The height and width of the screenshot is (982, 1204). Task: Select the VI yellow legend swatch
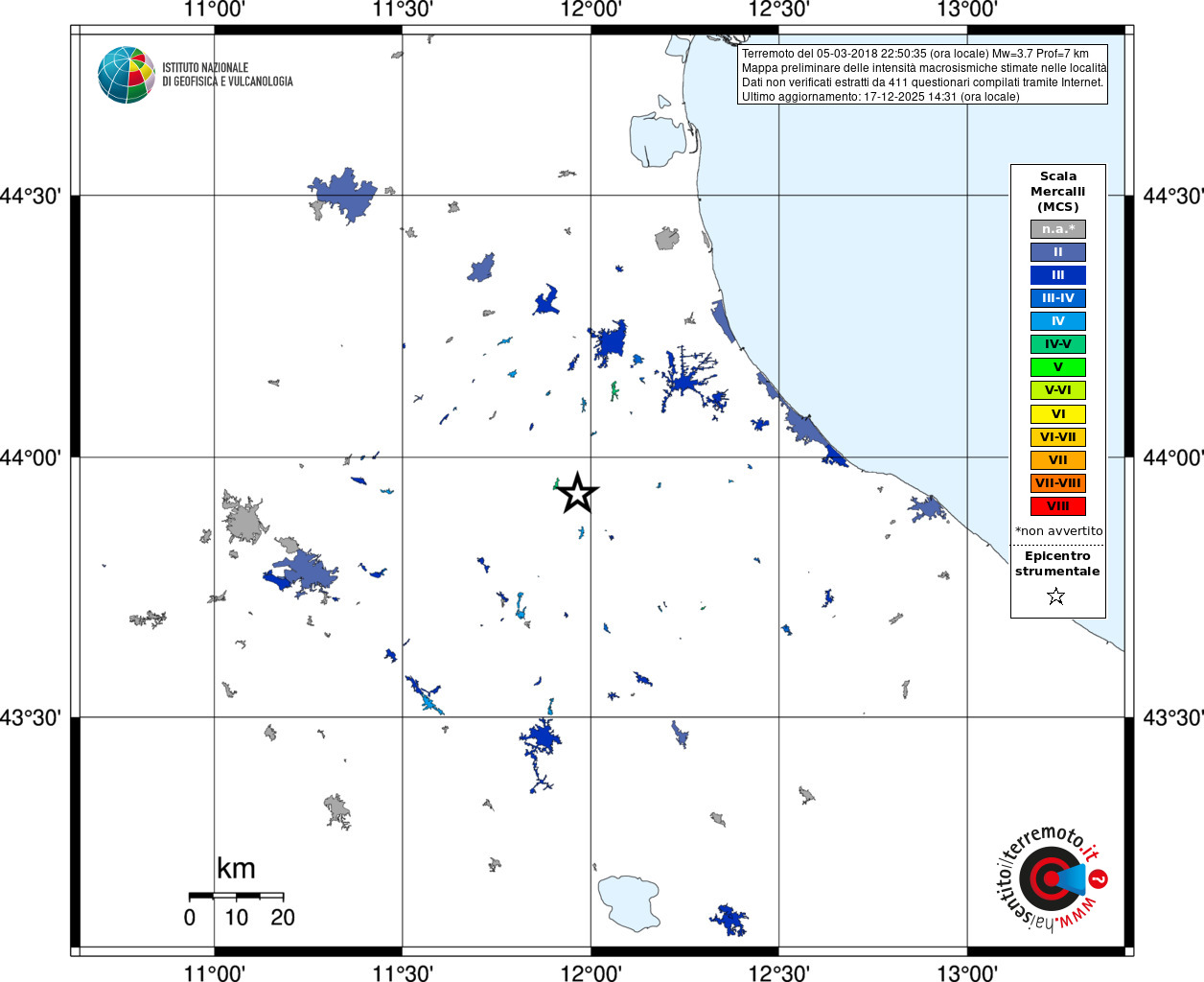(1058, 414)
